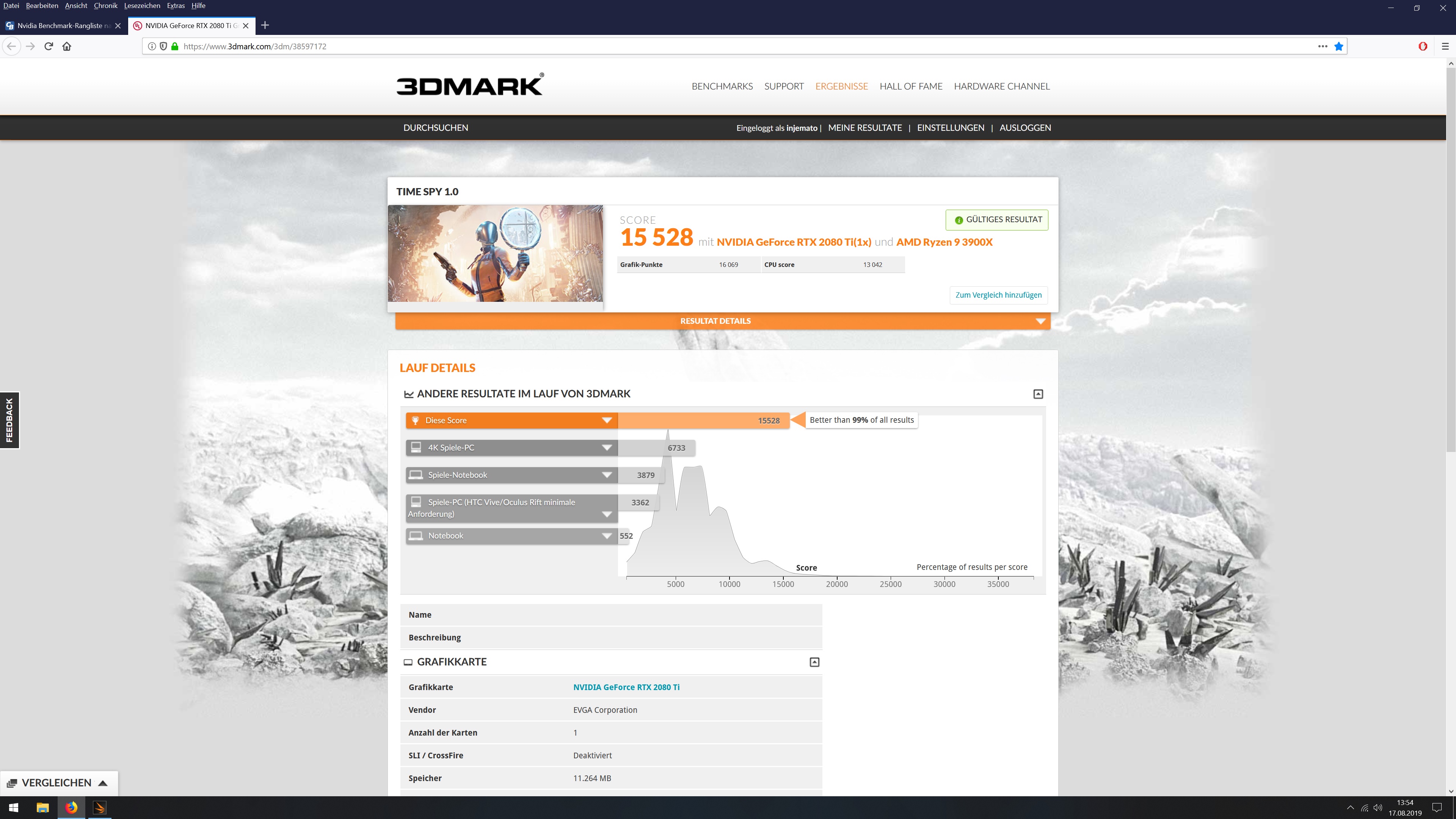Collapse the Andere Resultate section

point(1038,394)
